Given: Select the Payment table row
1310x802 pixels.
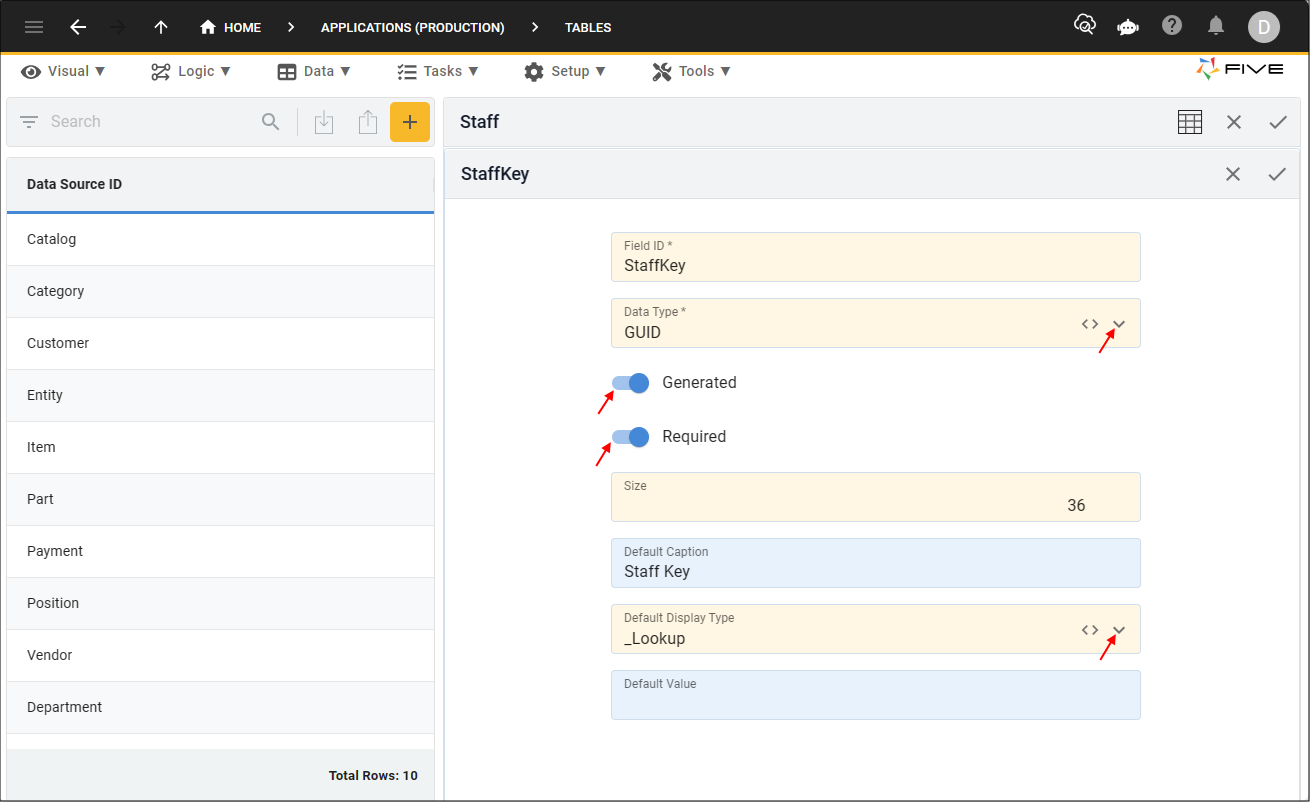Looking at the screenshot, I should coord(220,551).
